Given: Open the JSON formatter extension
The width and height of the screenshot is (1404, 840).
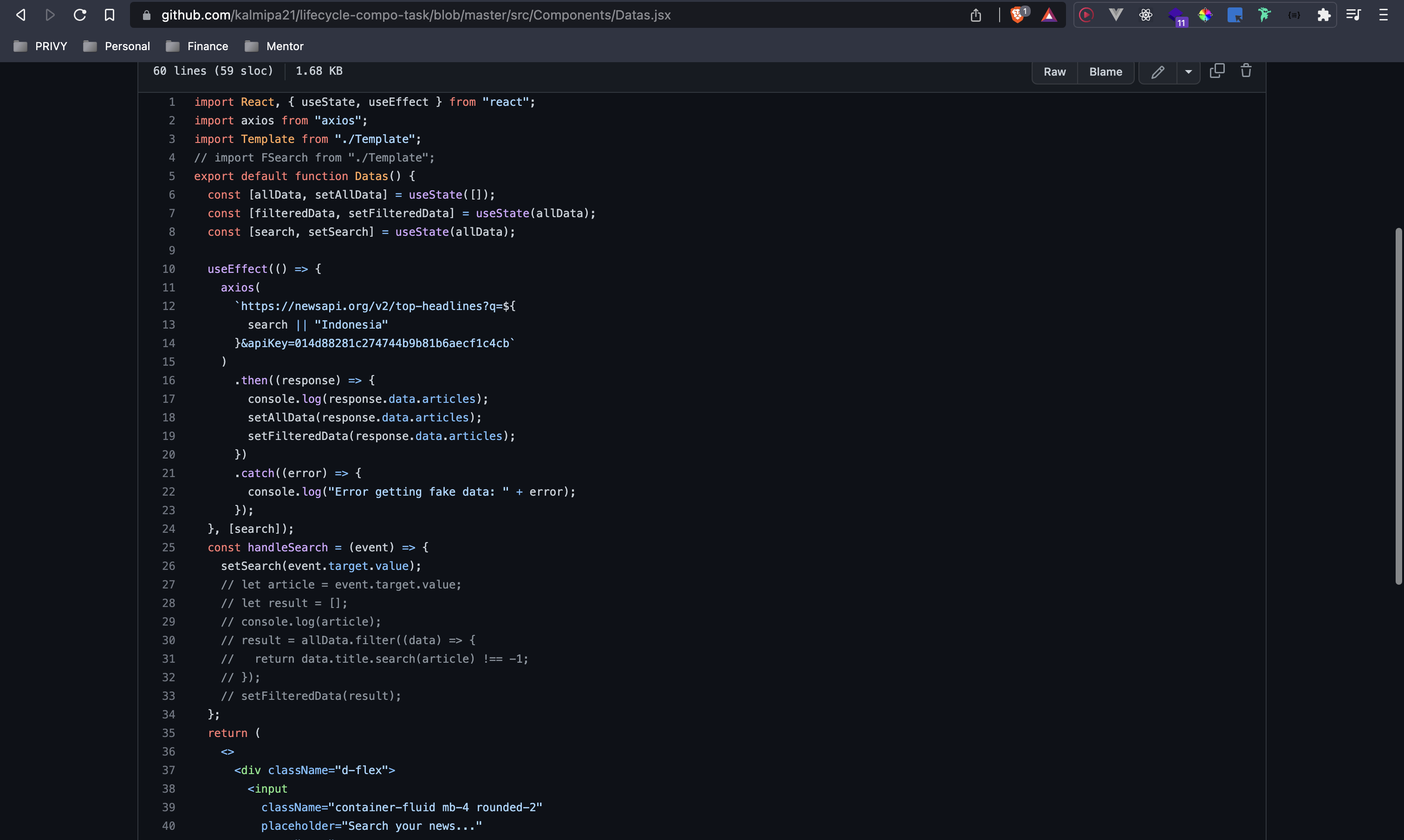Looking at the screenshot, I should point(1294,15).
